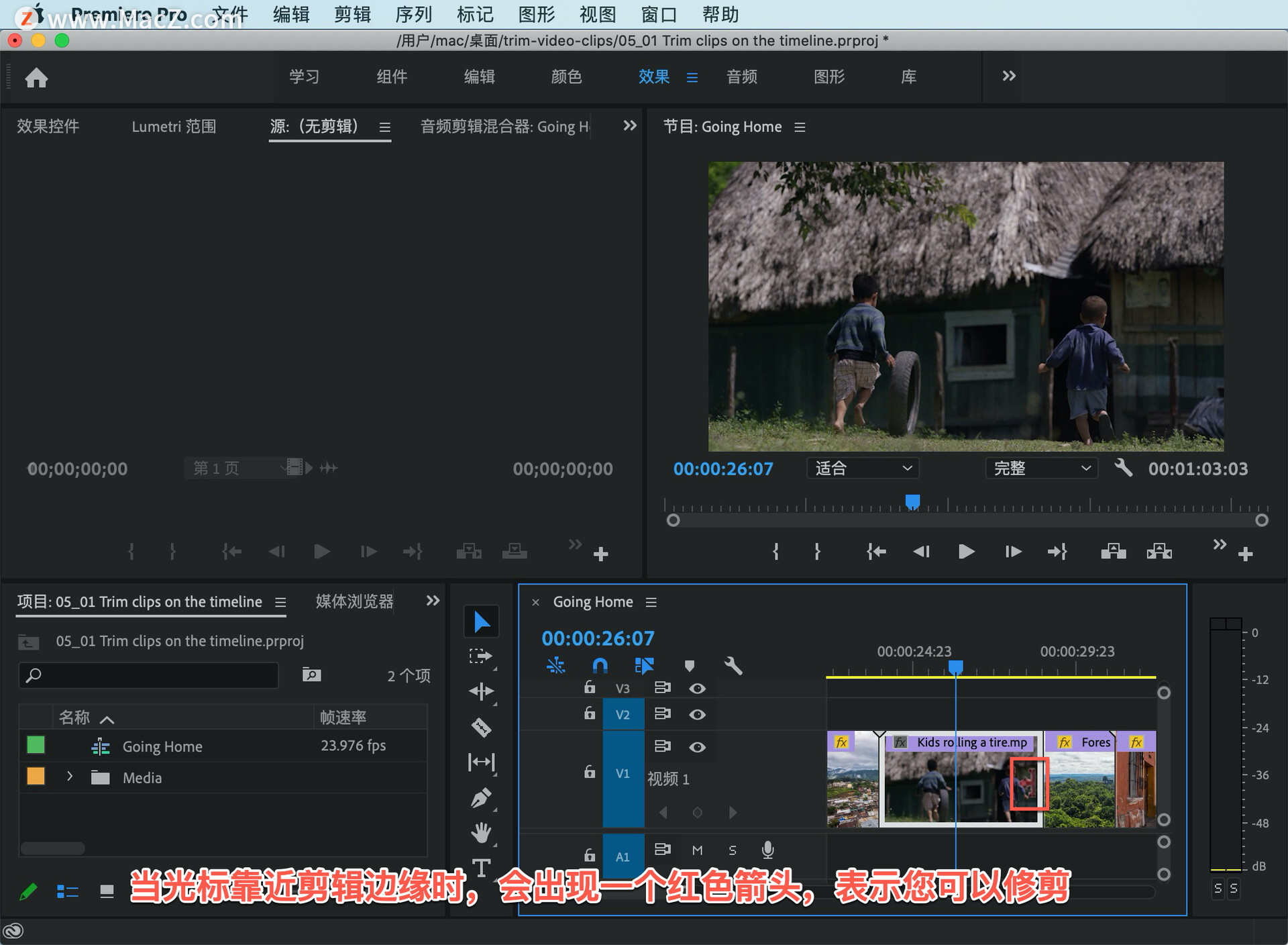
Task: Select the Track Select Forward tool
Action: [x=481, y=656]
